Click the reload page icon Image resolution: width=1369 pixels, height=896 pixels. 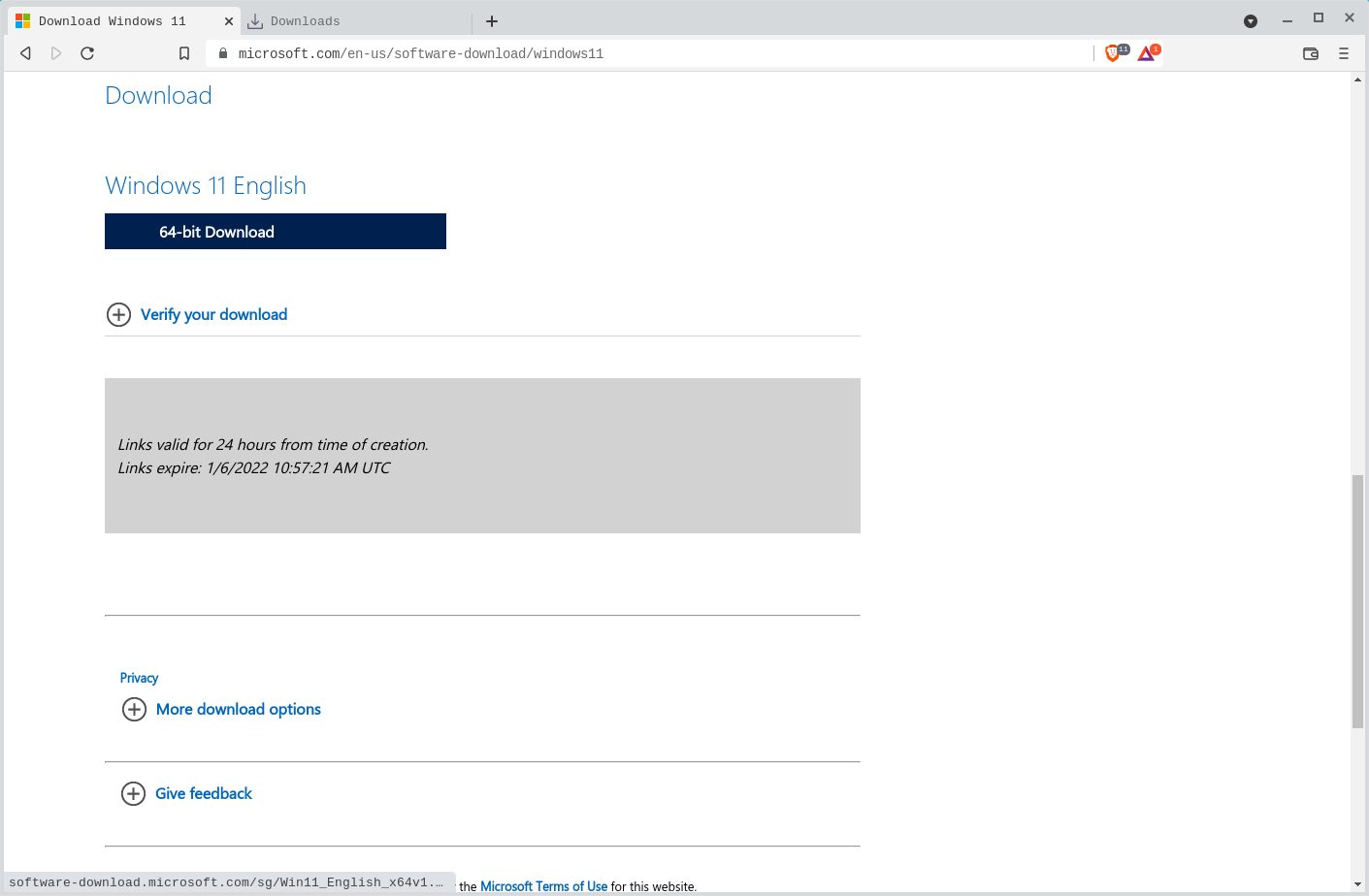click(87, 53)
